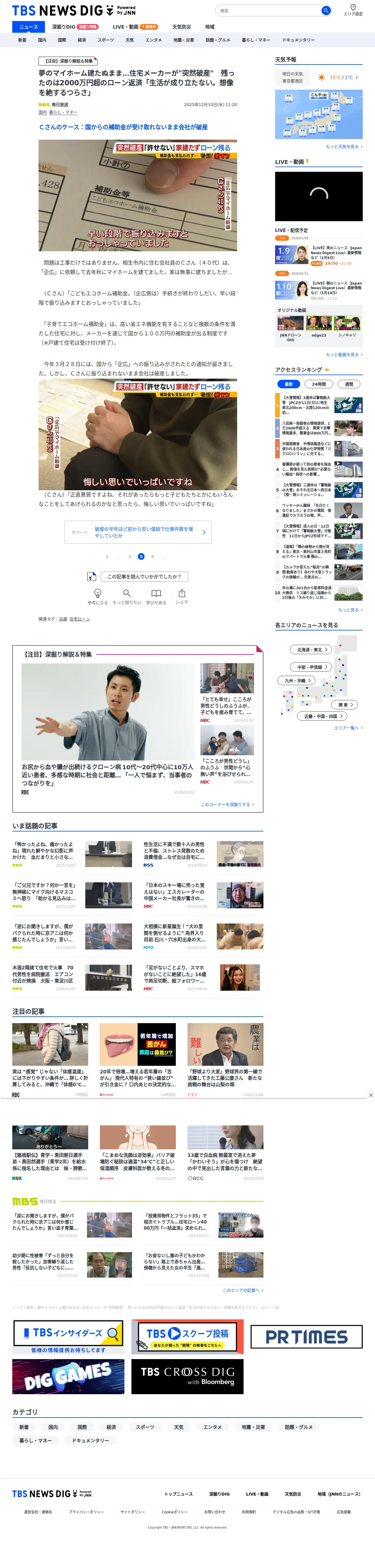Open the 次ページ next-page box with chevron
The image size is (375, 1568).
tap(138, 532)
